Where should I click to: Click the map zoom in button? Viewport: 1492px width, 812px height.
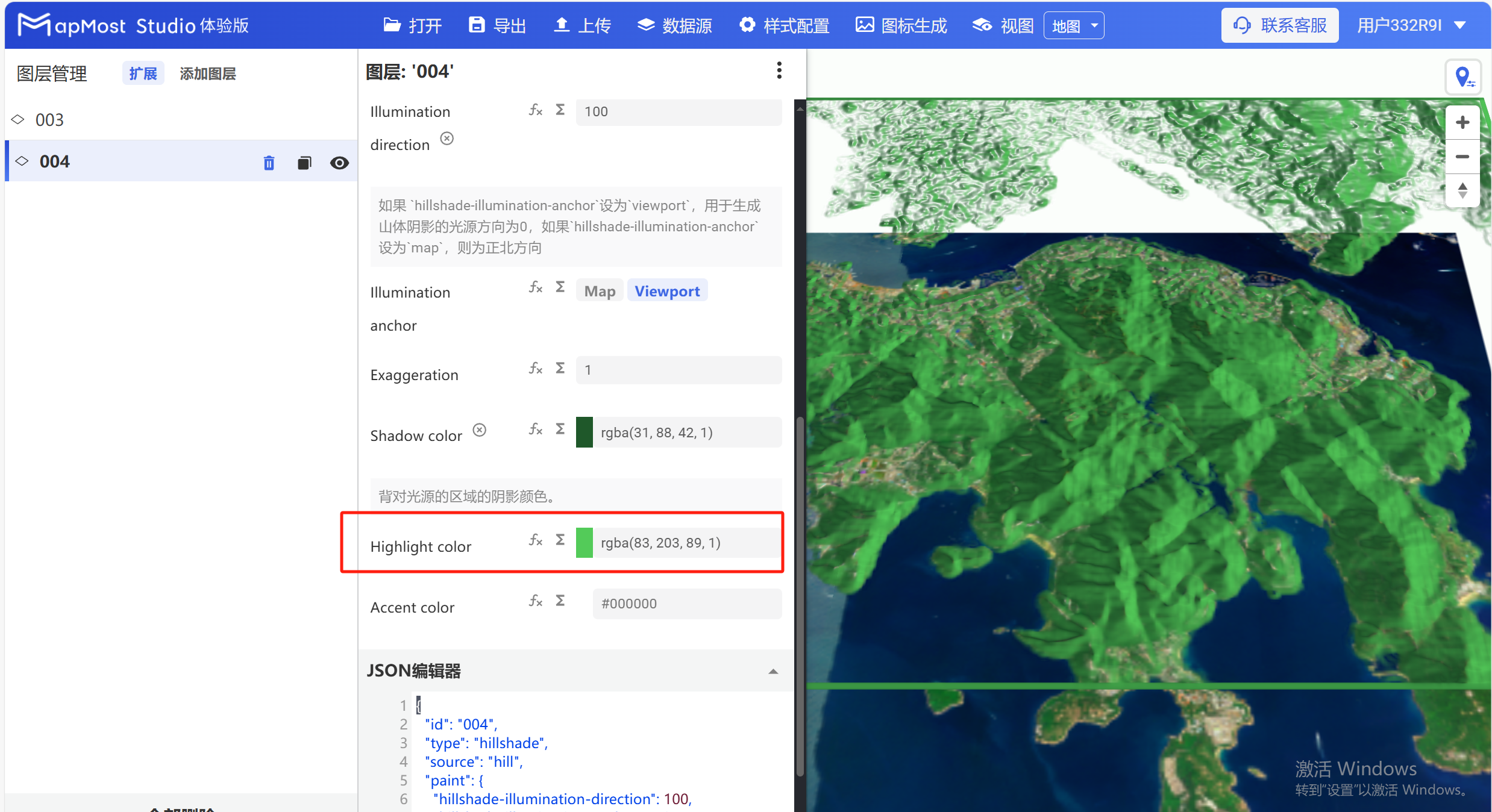1462,122
